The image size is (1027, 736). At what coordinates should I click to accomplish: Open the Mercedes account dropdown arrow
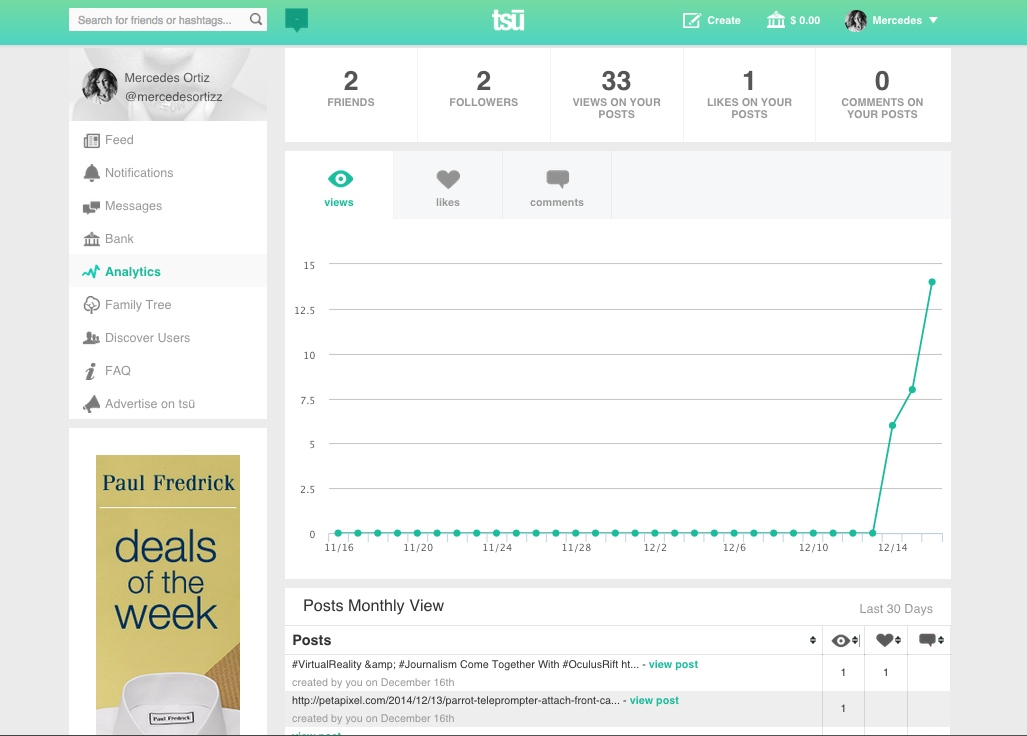pos(933,20)
